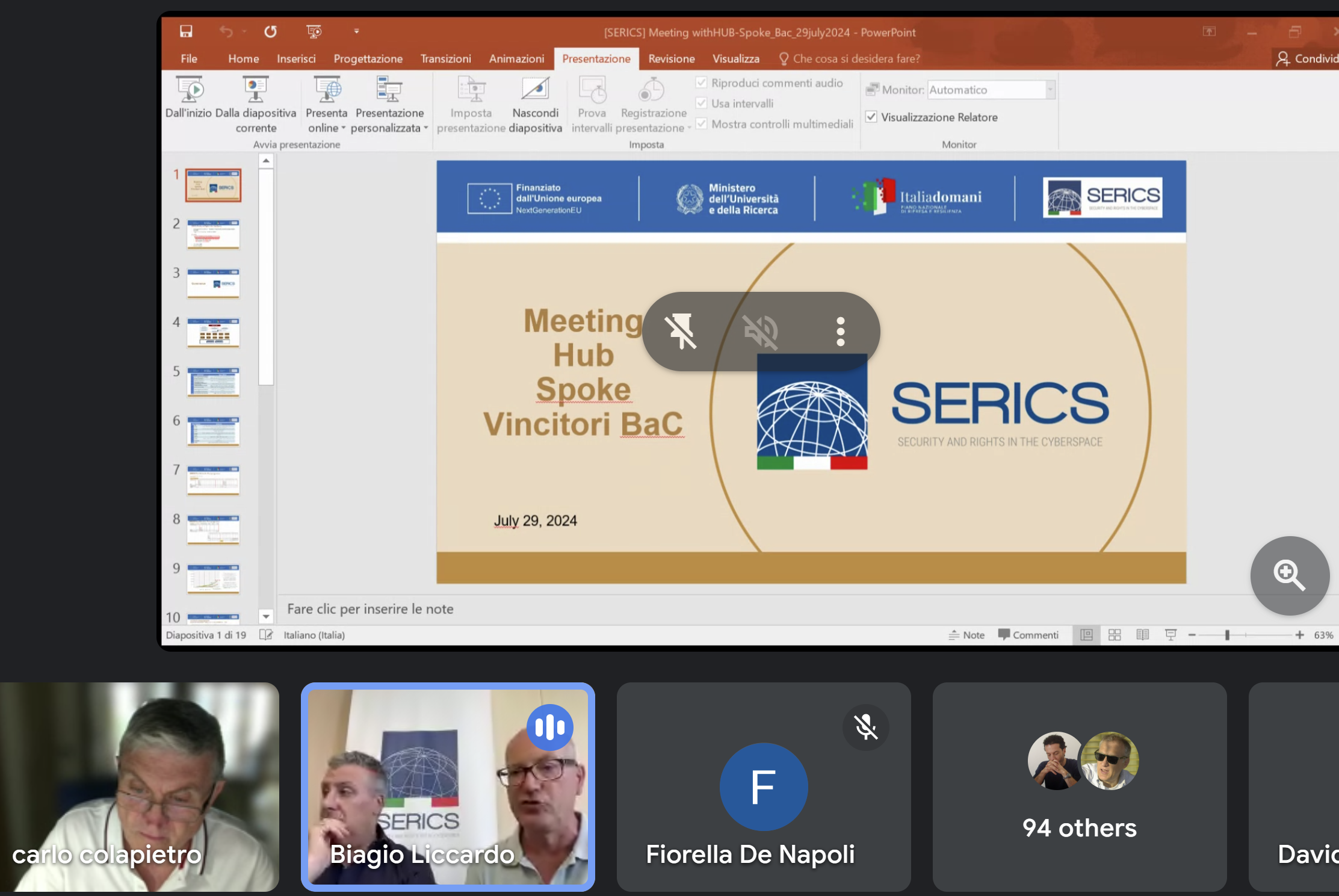The height and width of the screenshot is (896, 1339).
Task: Select slide 2 thumbnail
Action: click(213, 234)
